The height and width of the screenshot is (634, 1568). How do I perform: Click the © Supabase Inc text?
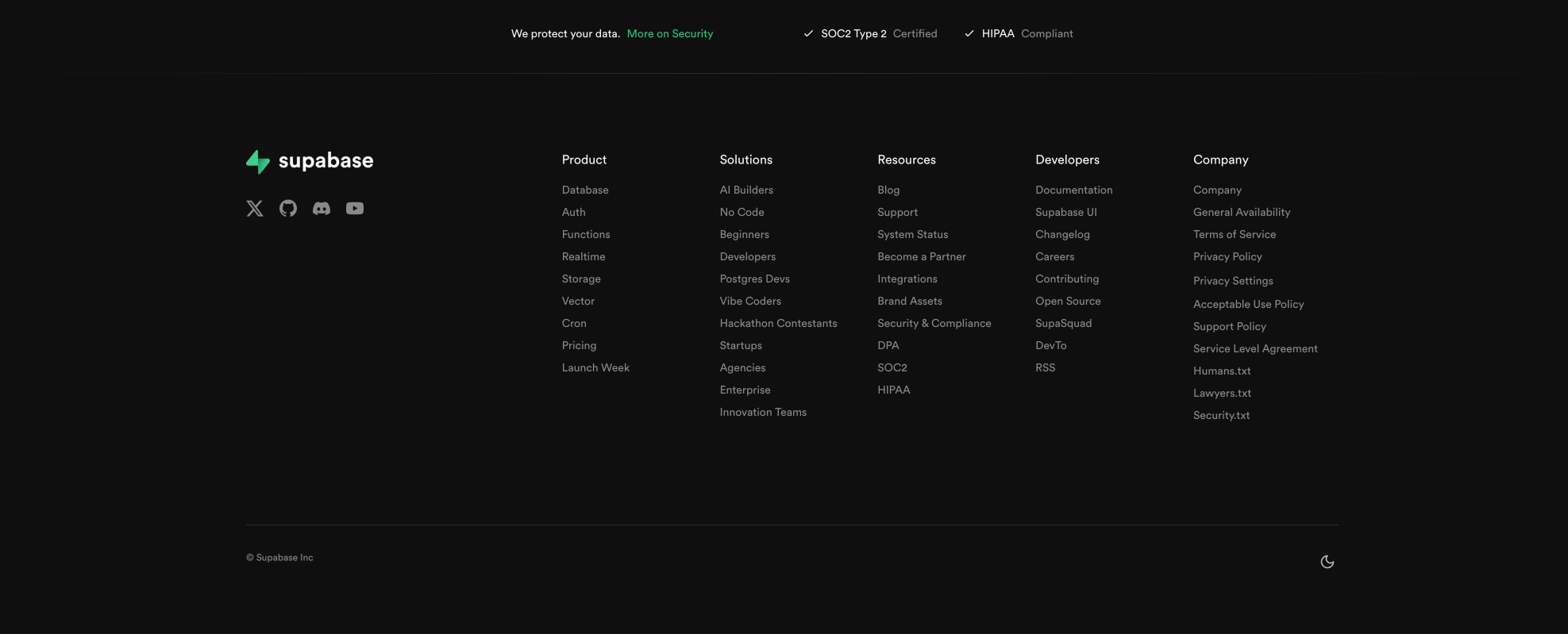[x=279, y=558]
